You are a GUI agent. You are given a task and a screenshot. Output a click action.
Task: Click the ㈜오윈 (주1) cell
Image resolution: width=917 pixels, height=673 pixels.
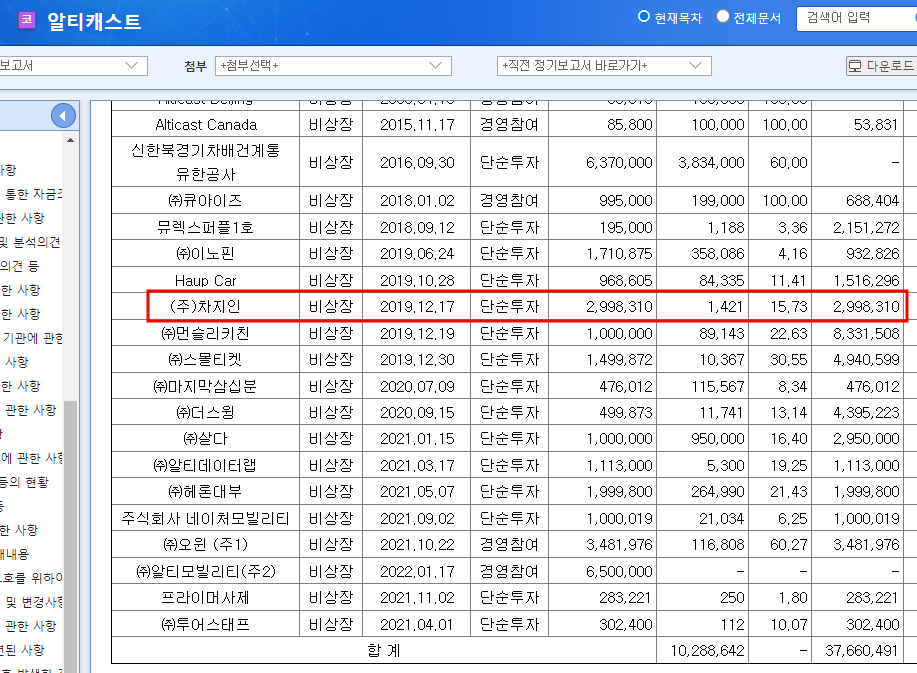206,544
